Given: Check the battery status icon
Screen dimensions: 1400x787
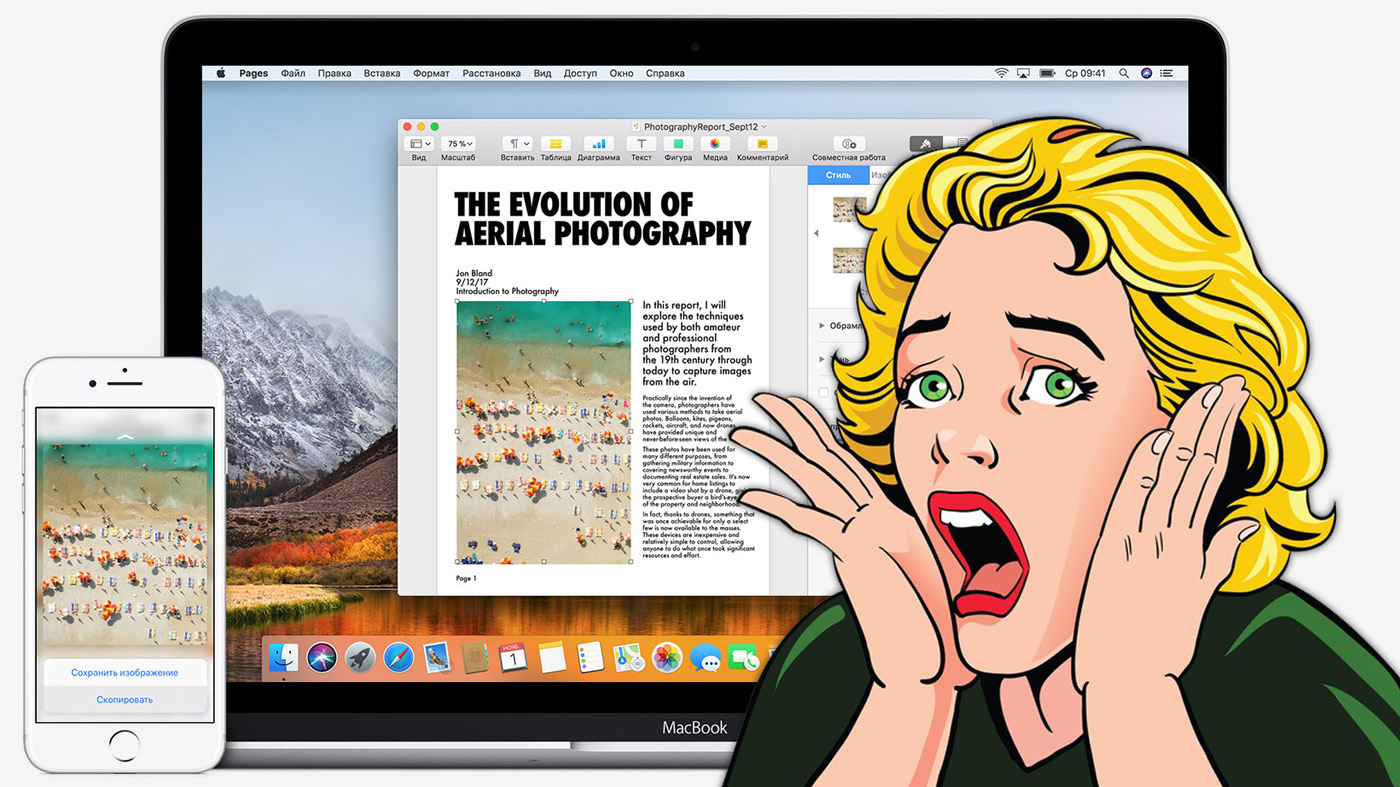Looking at the screenshot, I should pos(1047,73).
